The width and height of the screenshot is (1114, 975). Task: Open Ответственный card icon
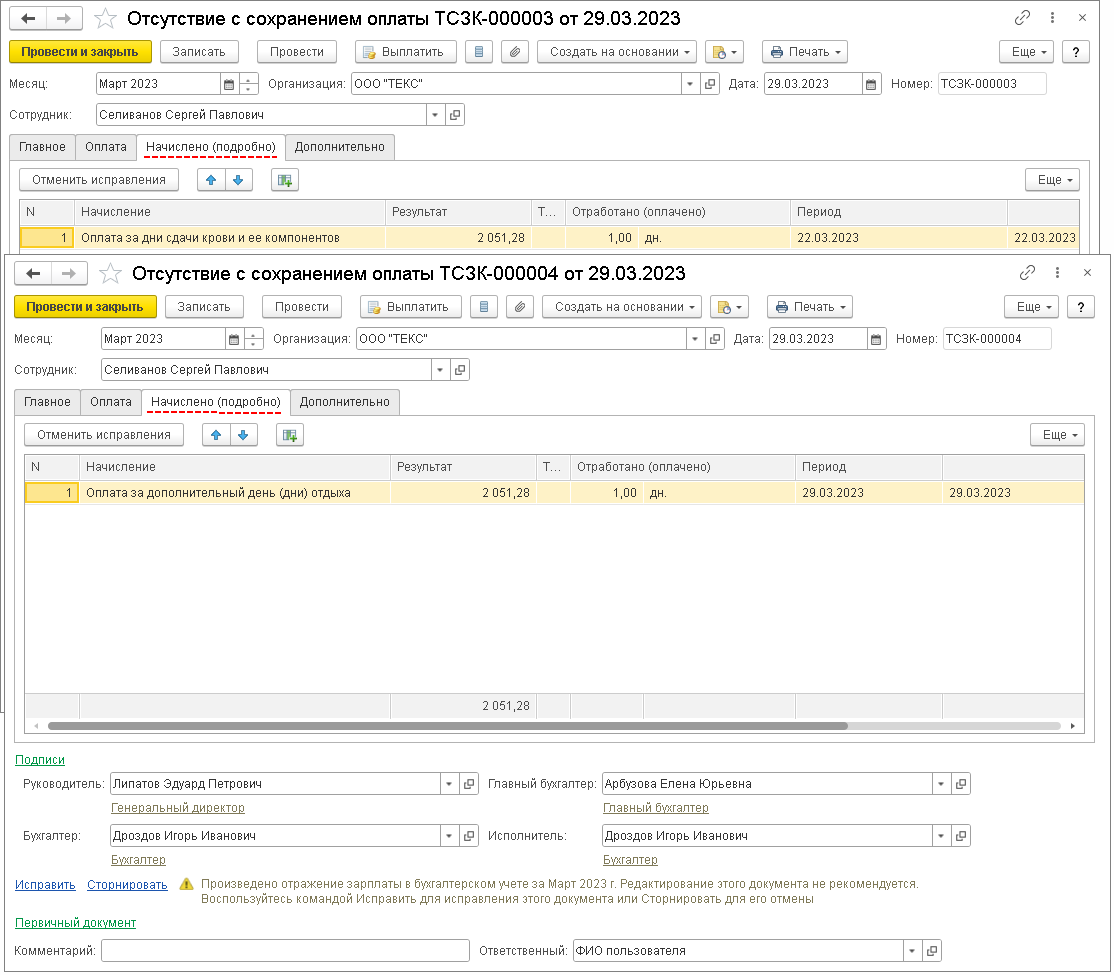tap(932, 951)
